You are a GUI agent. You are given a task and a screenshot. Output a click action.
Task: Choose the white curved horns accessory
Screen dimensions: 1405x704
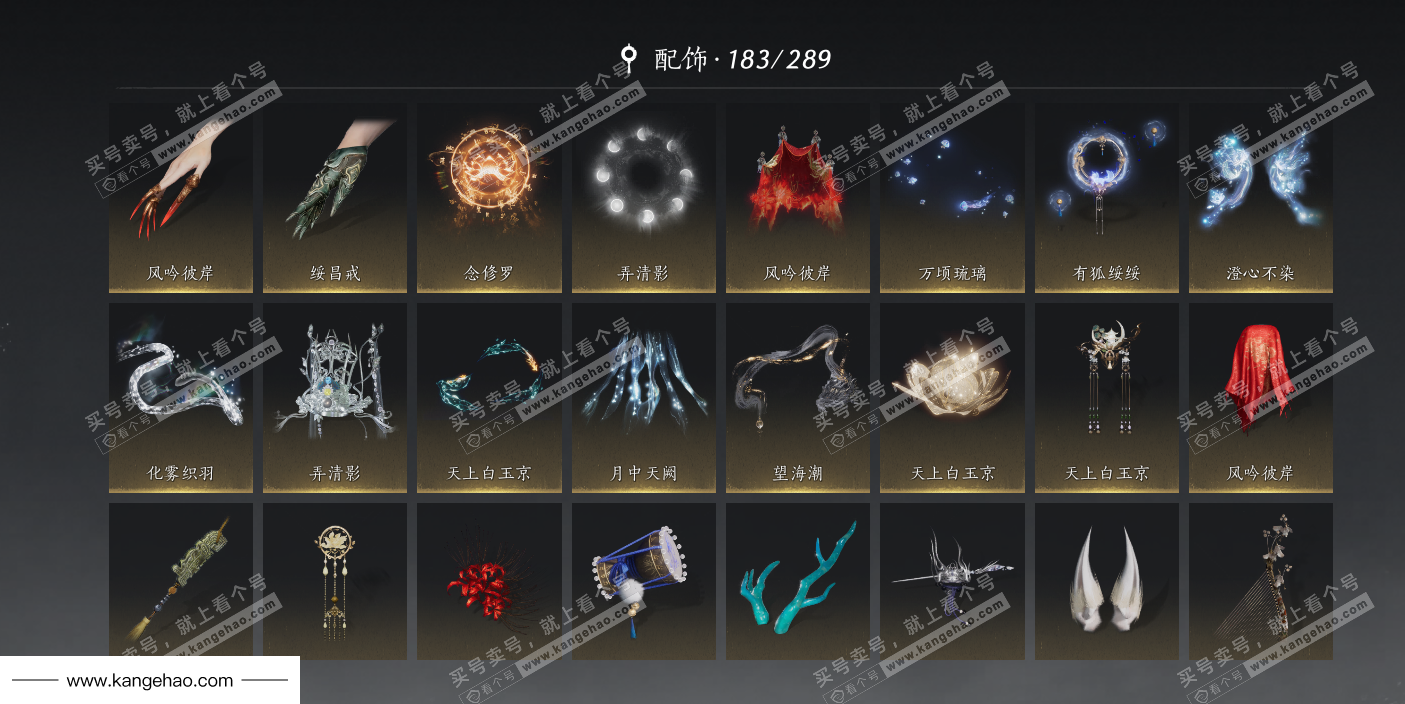coord(1107,581)
